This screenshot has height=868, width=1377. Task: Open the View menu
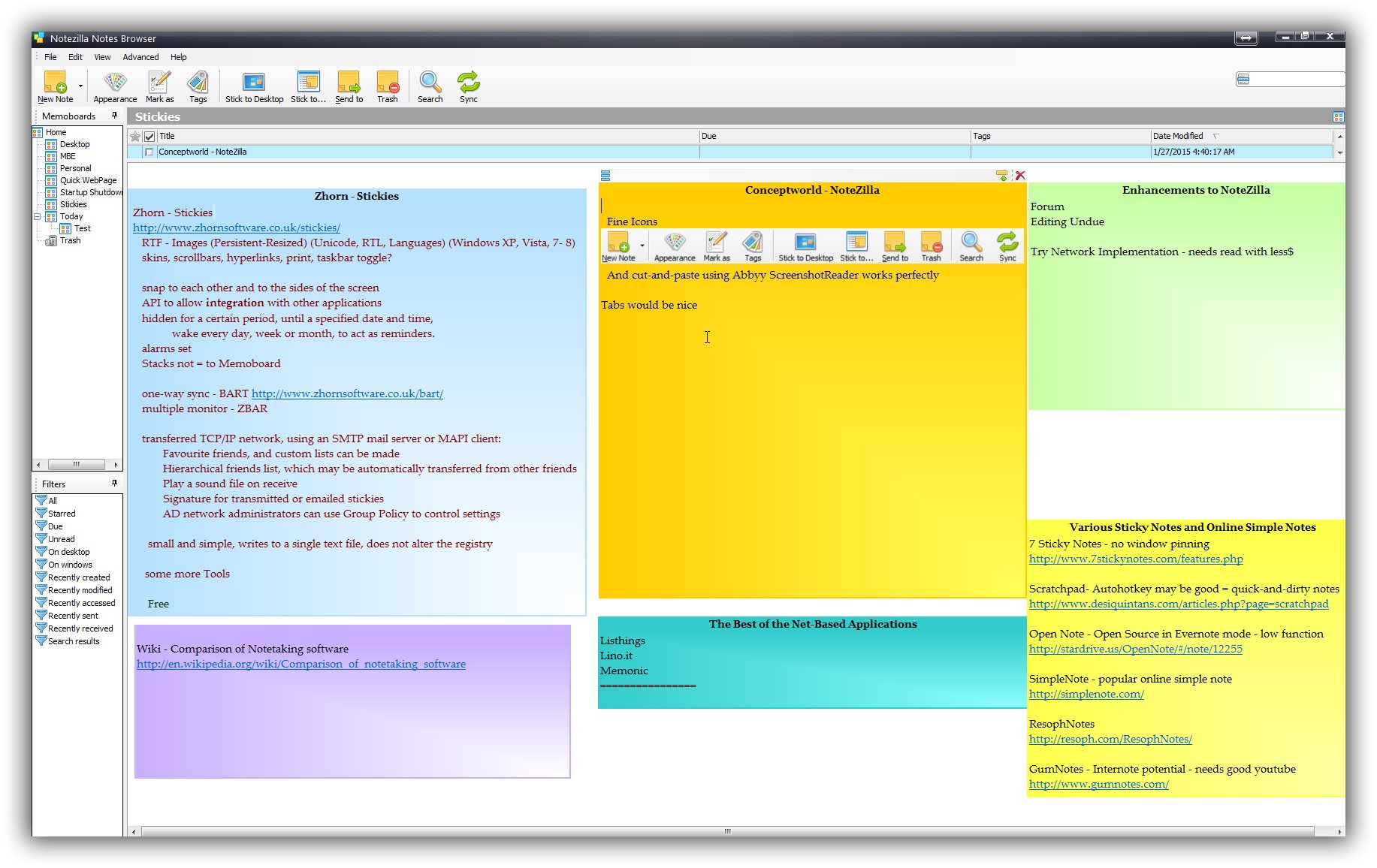(x=102, y=57)
